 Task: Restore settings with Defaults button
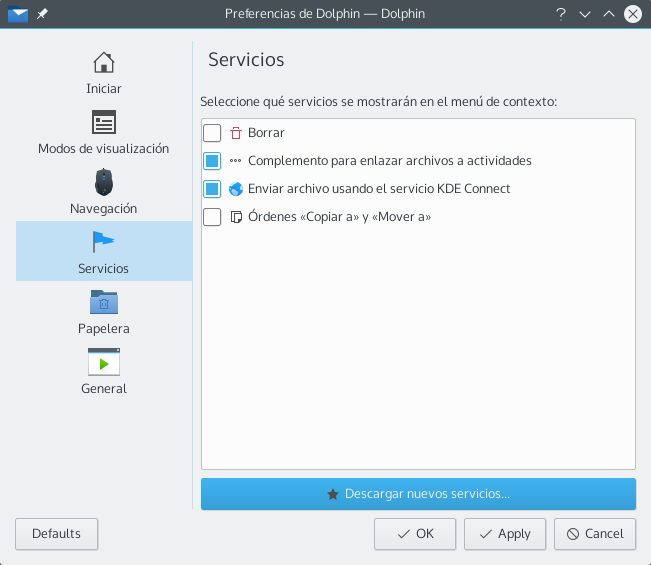coord(56,534)
